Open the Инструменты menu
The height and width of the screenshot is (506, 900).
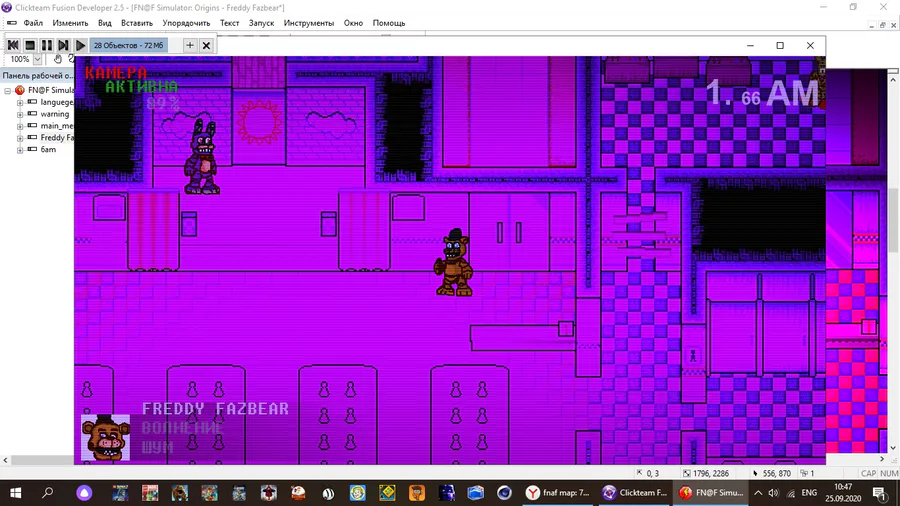point(309,23)
